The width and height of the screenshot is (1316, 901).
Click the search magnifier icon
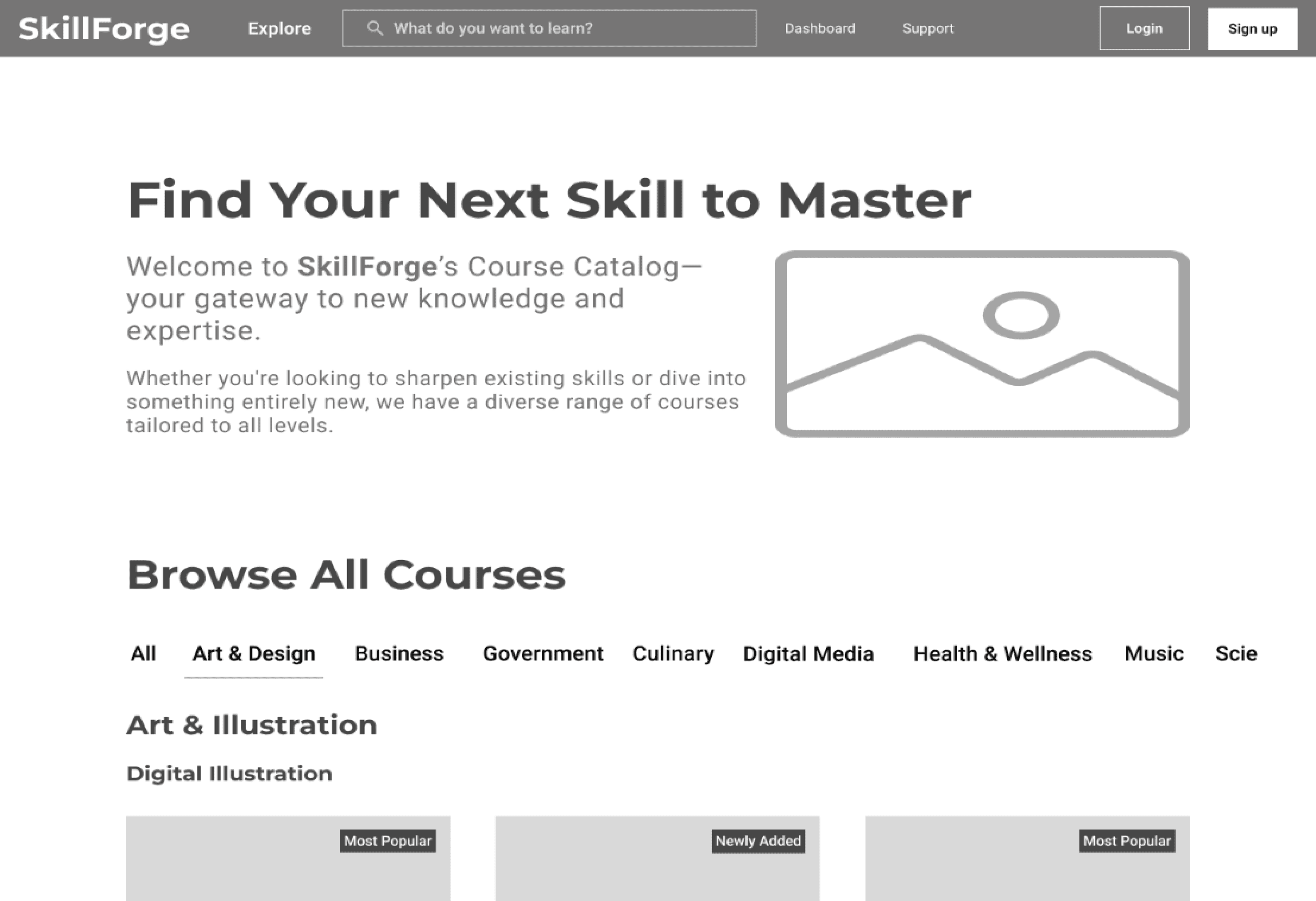click(374, 28)
